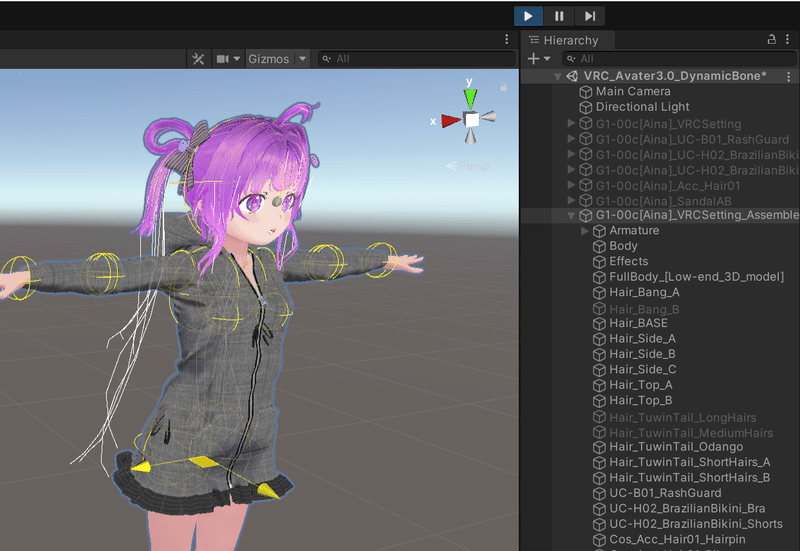Collapse the VRC_Avater3.0_DynamicBone scene

558,77
